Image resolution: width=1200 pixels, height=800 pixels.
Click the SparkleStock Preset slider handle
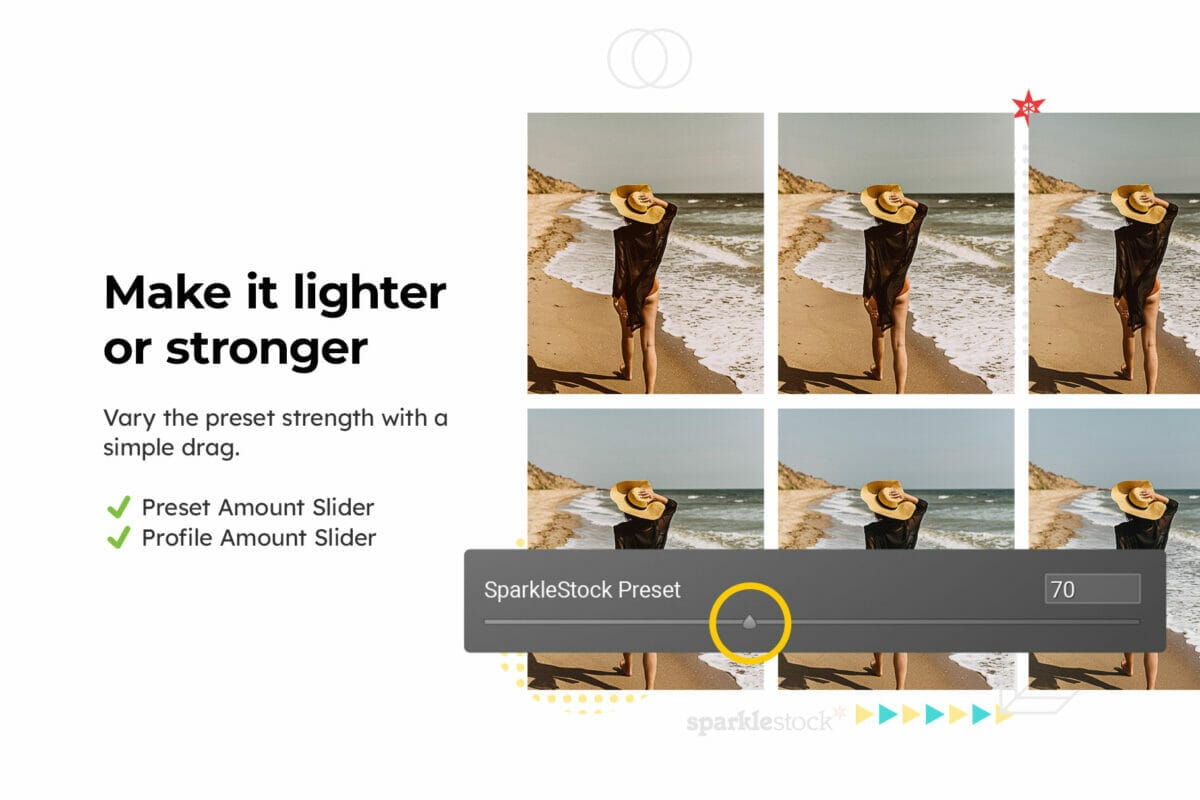749,622
